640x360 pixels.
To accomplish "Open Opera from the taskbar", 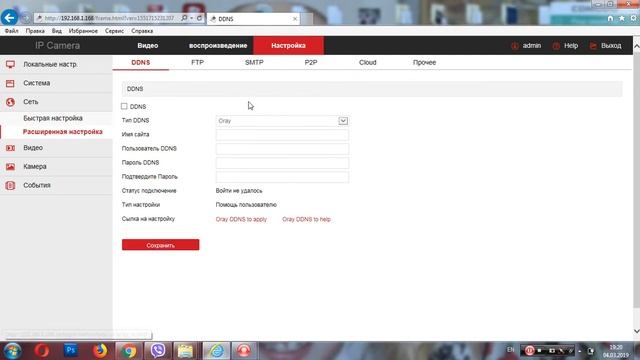I will (x=42, y=351).
